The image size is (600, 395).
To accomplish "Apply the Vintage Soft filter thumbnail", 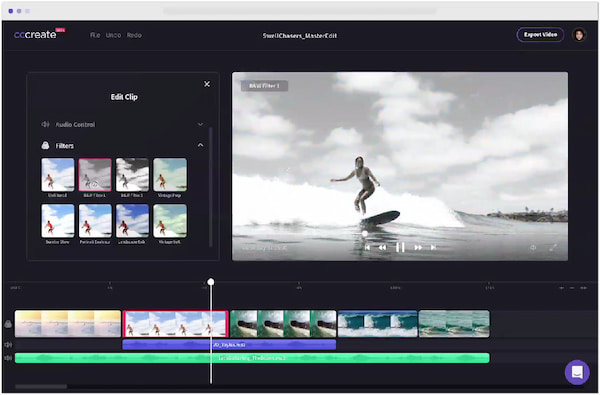I will tap(170, 221).
